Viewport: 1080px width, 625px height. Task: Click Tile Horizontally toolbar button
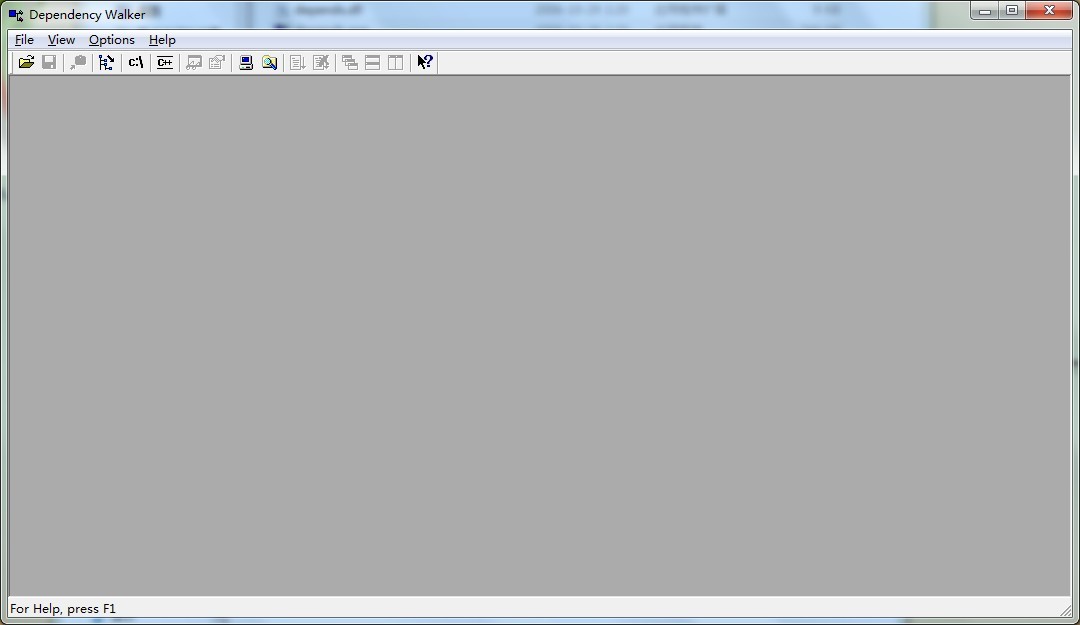pos(372,62)
